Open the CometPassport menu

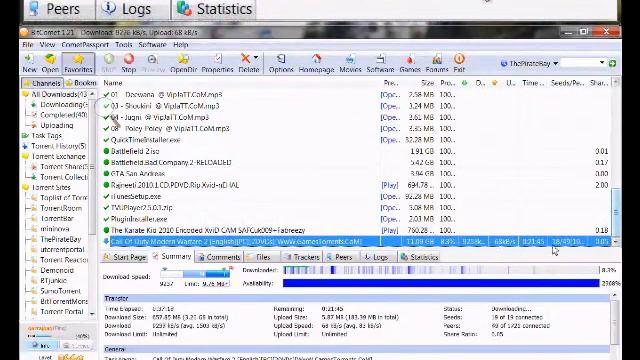(85, 44)
